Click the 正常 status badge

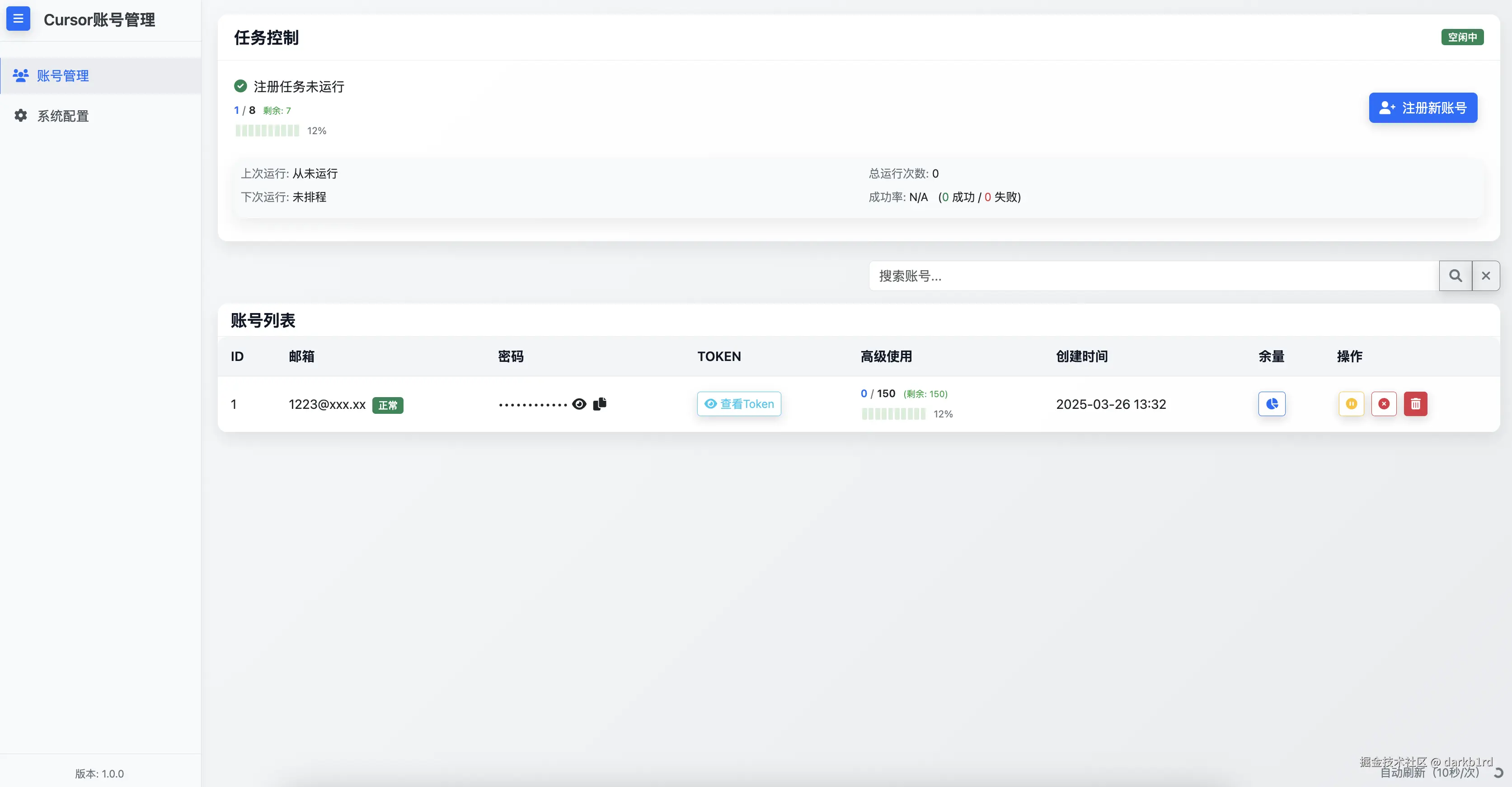pos(387,405)
